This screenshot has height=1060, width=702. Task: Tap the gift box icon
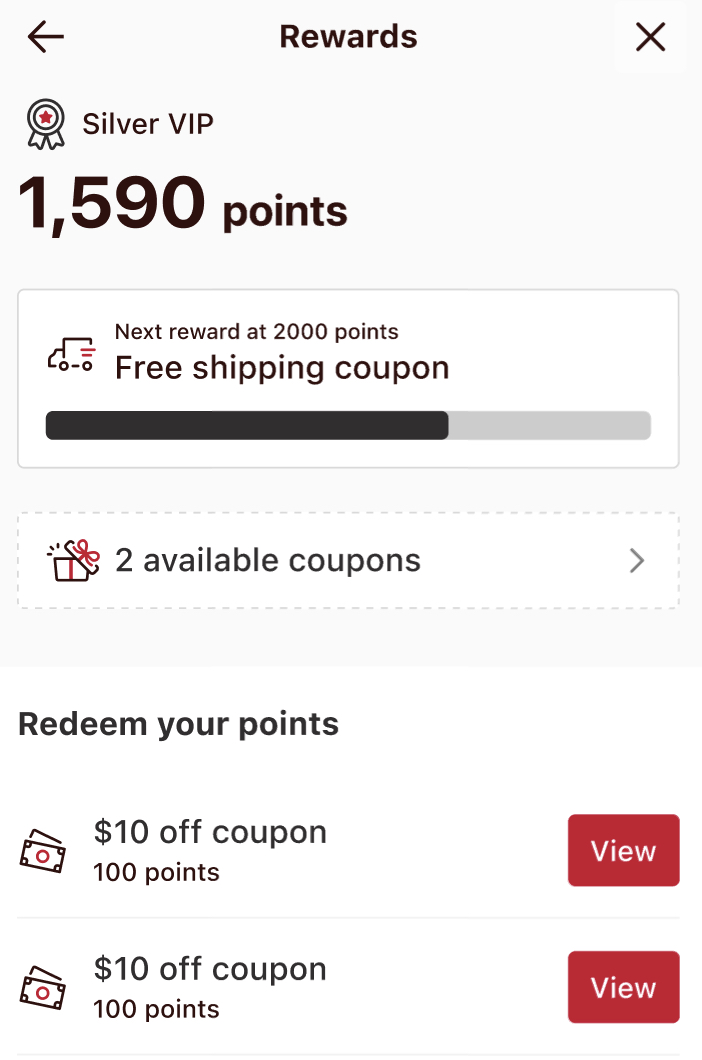73,560
